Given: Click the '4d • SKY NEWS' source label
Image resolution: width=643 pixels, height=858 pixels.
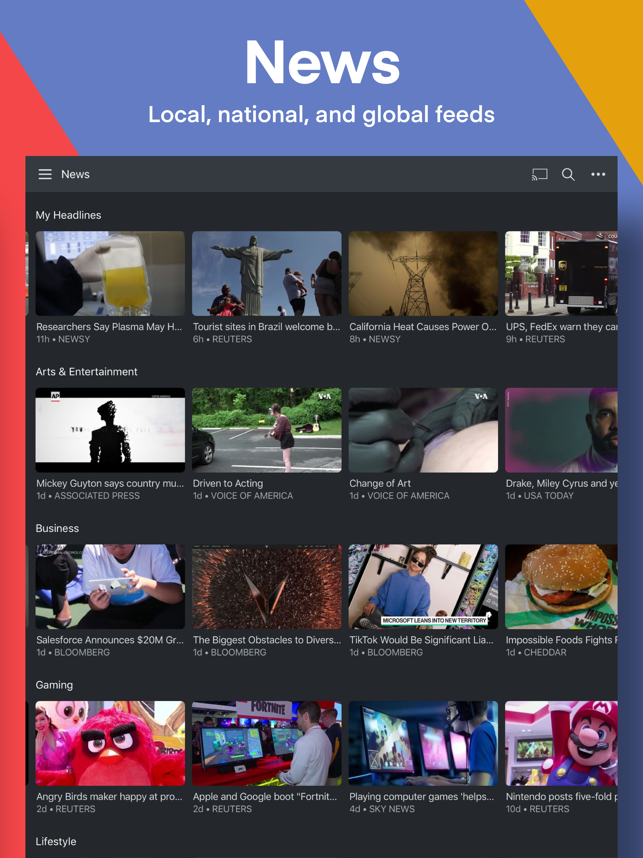Looking at the screenshot, I should [x=382, y=808].
